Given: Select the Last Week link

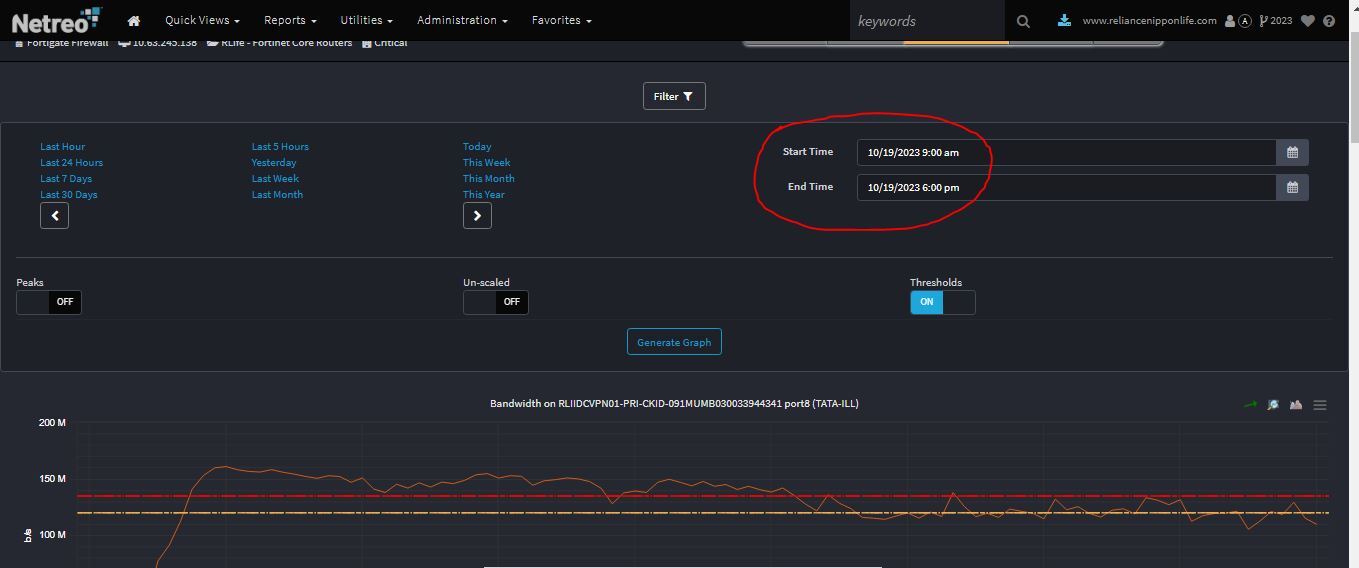Looking at the screenshot, I should click(x=275, y=179).
